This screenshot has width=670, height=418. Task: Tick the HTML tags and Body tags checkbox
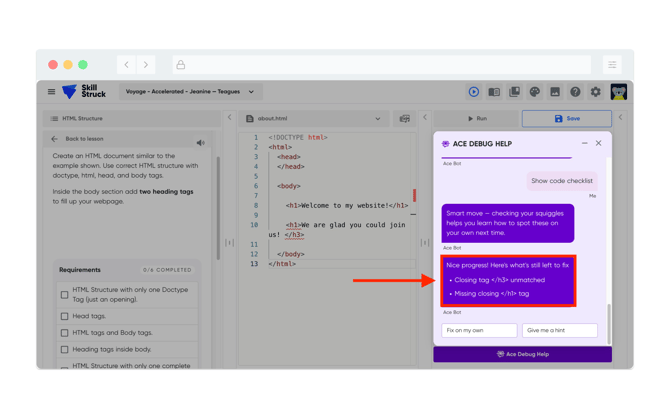click(x=65, y=333)
